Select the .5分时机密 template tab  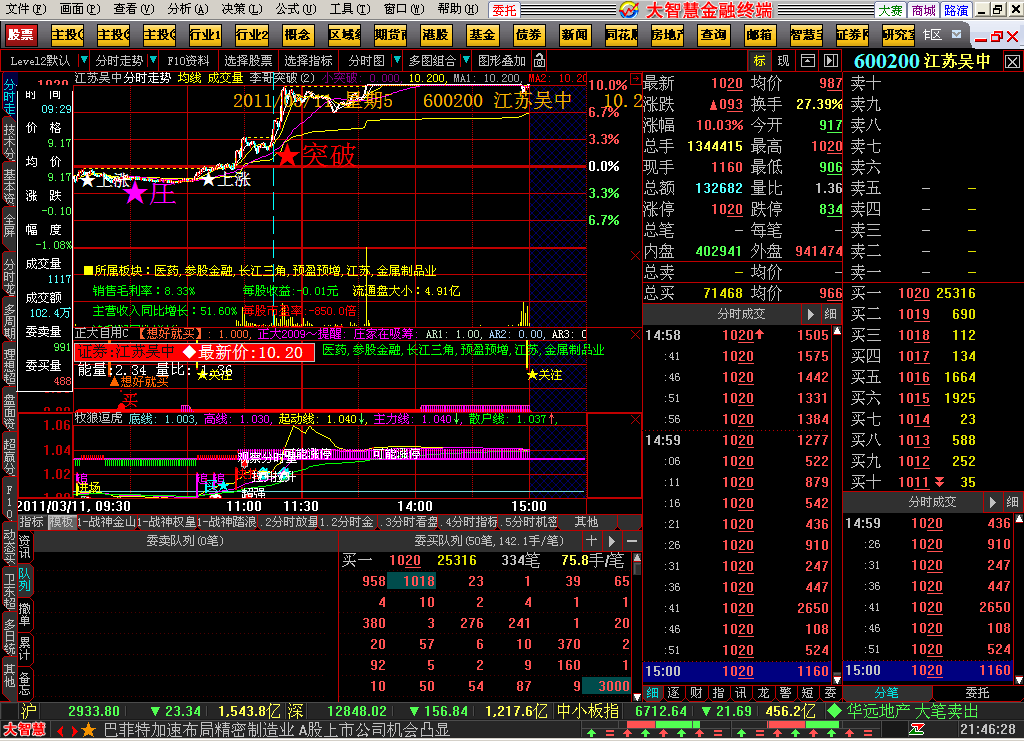pos(530,522)
